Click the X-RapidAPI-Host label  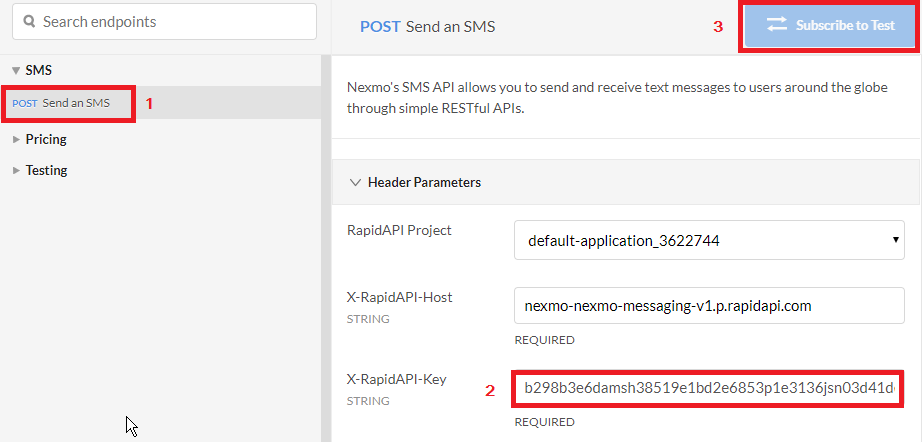[400, 297]
